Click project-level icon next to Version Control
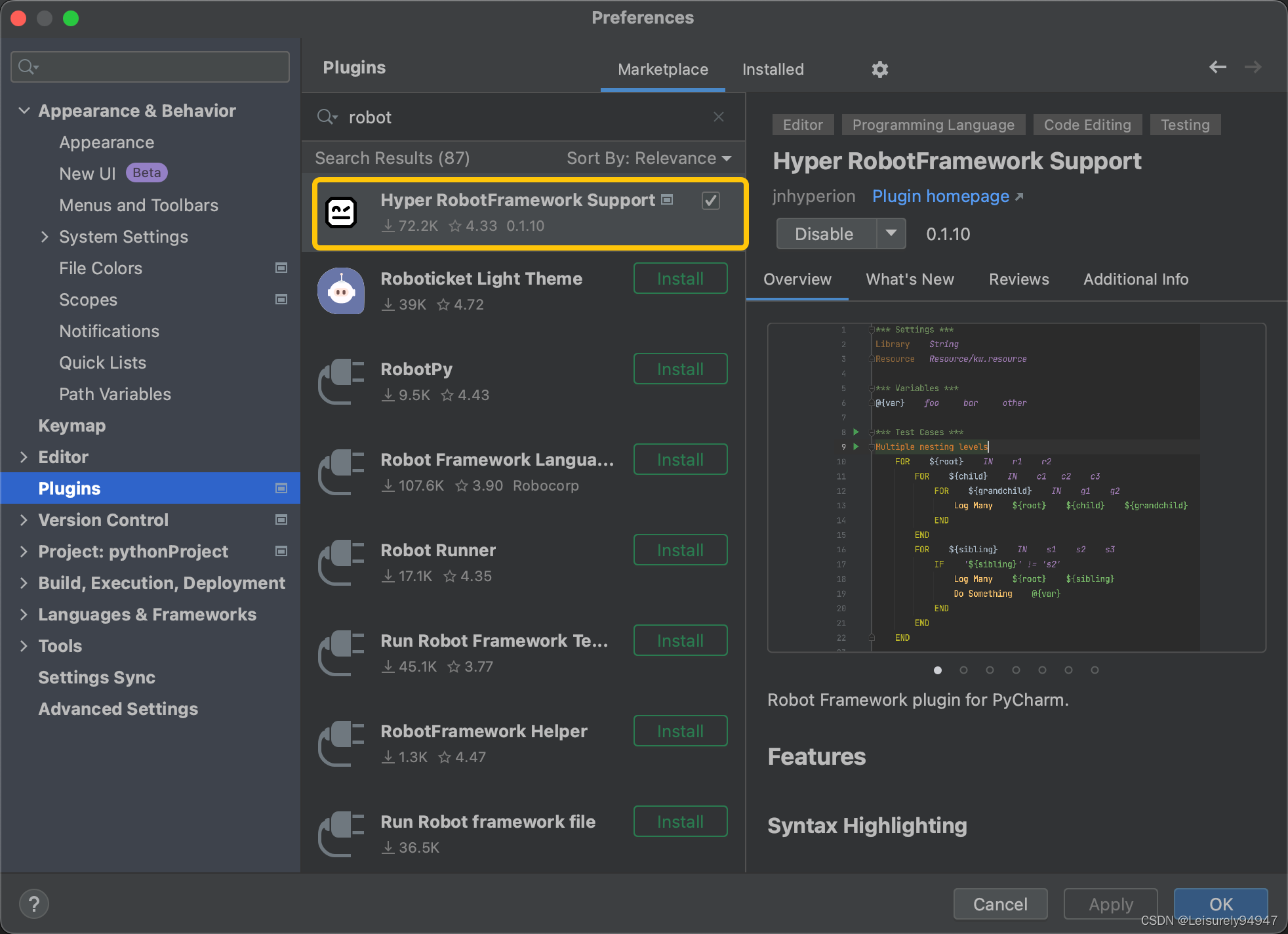1288x934 pixels. pos(281,519)
